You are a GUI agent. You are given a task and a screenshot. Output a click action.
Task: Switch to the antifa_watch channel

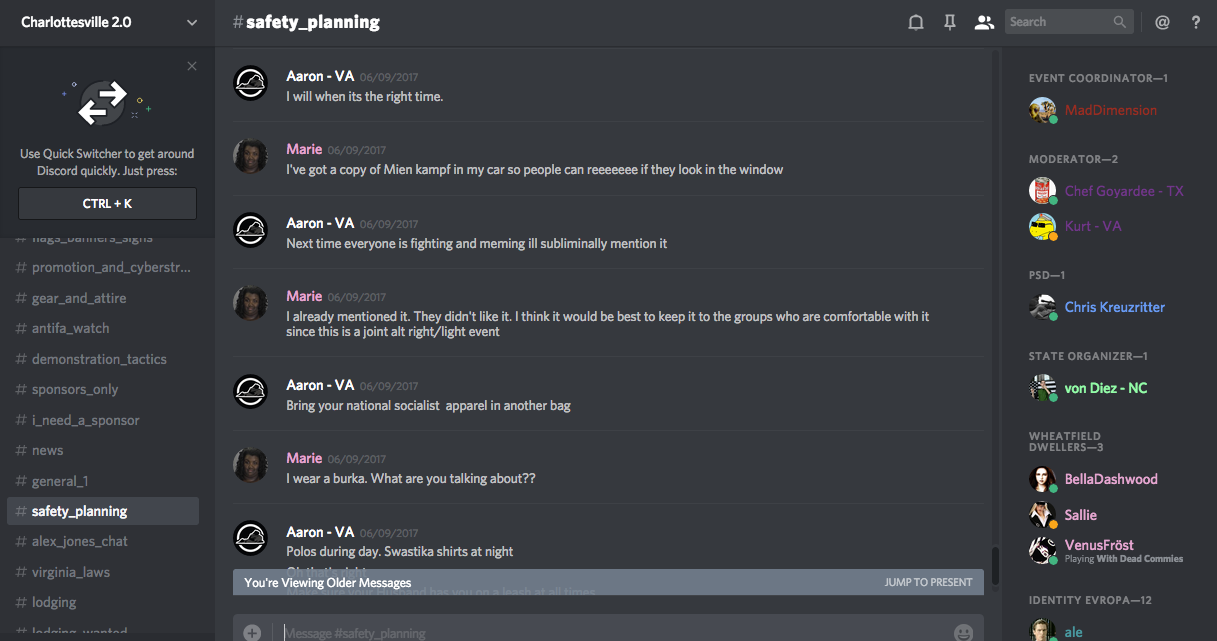click(70, 328)
